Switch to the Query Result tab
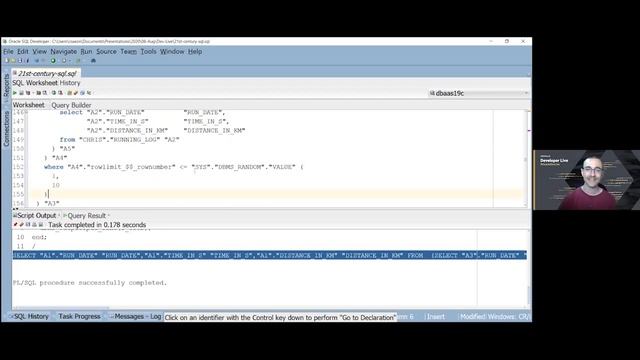This screenshot has width=640, height=360. pos(86,216)
